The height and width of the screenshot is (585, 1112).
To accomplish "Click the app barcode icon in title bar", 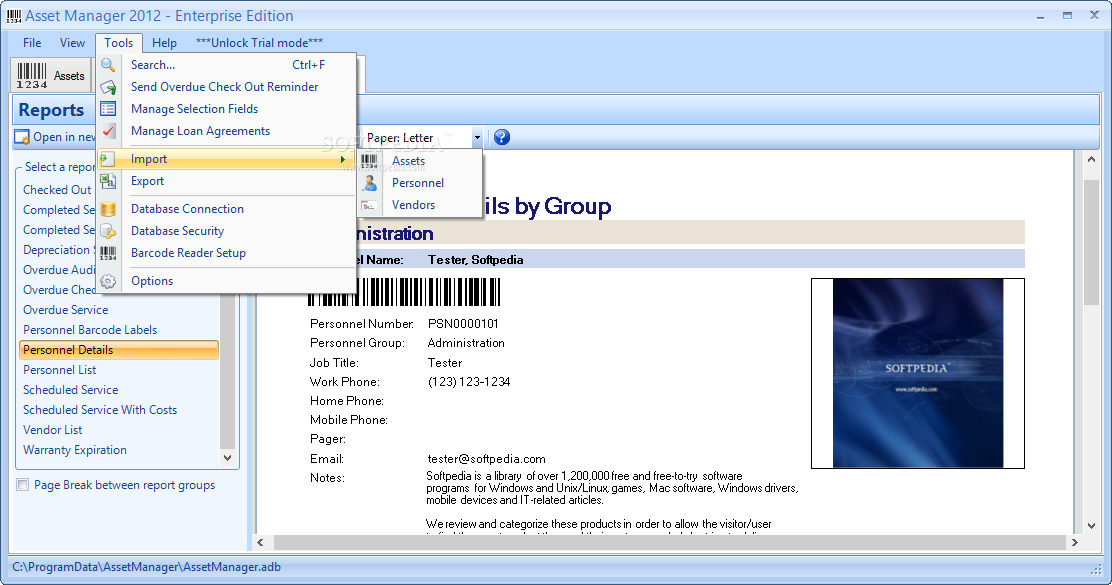I will pyautogui.click(x=13, y=16).
